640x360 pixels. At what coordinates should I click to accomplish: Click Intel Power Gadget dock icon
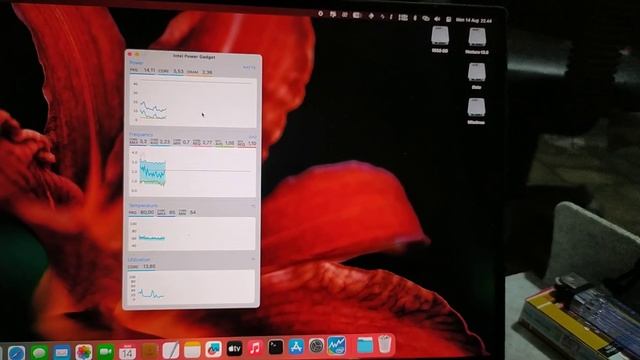coord(337,346)
